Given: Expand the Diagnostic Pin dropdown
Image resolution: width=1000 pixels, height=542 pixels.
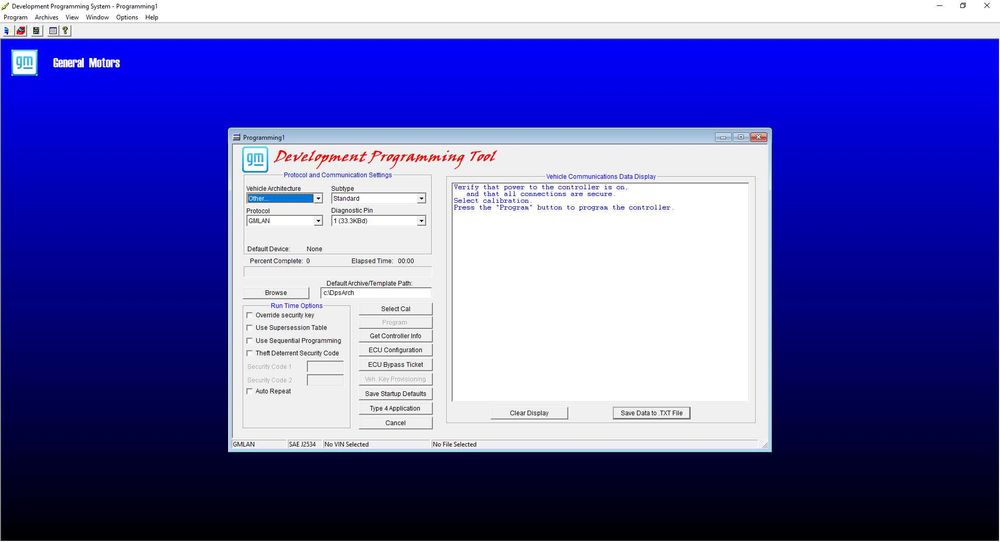Looking at the screenshot, I should 422,221.
